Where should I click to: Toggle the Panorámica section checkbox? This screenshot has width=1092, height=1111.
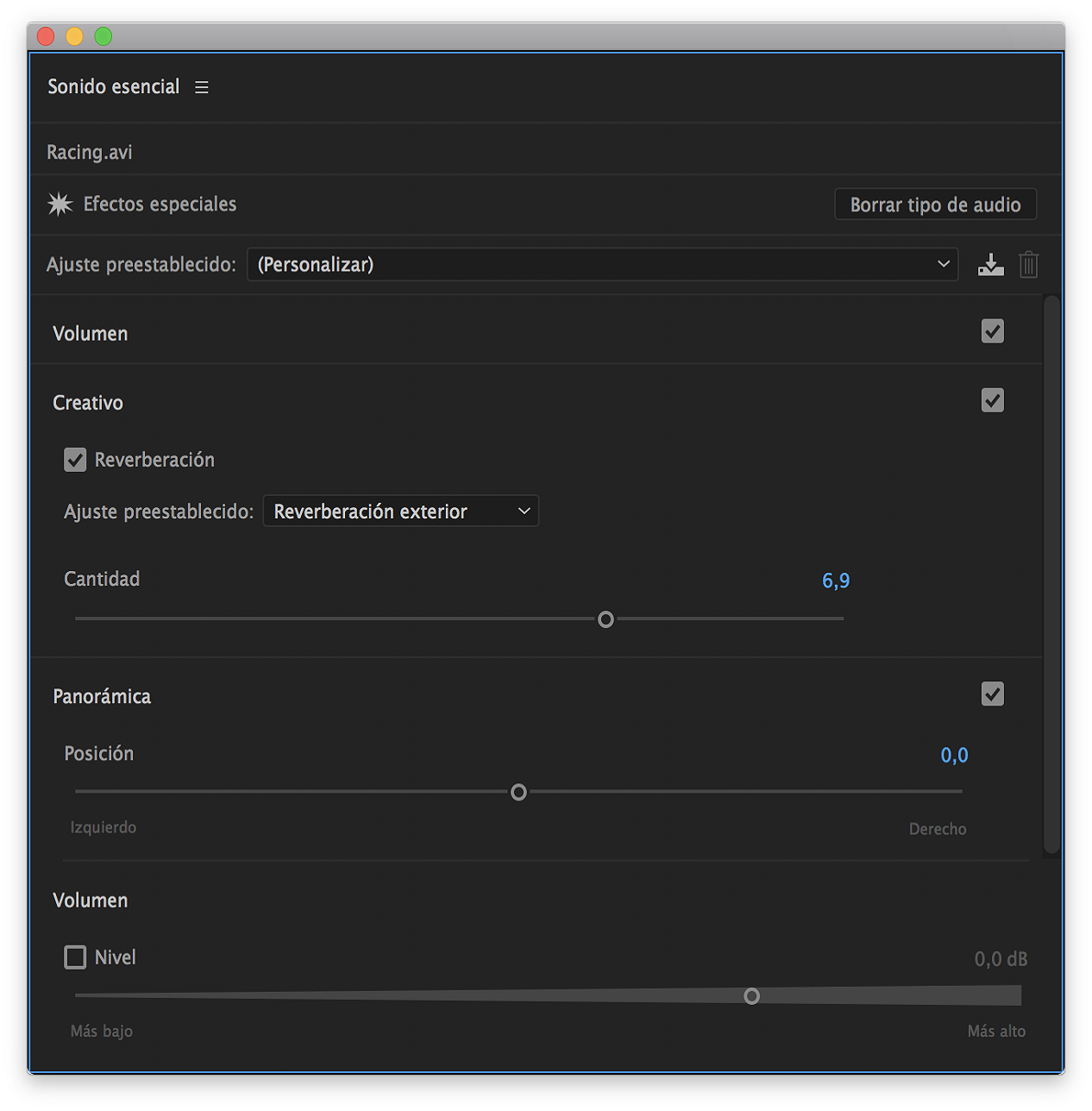click(x=993, y=694)
